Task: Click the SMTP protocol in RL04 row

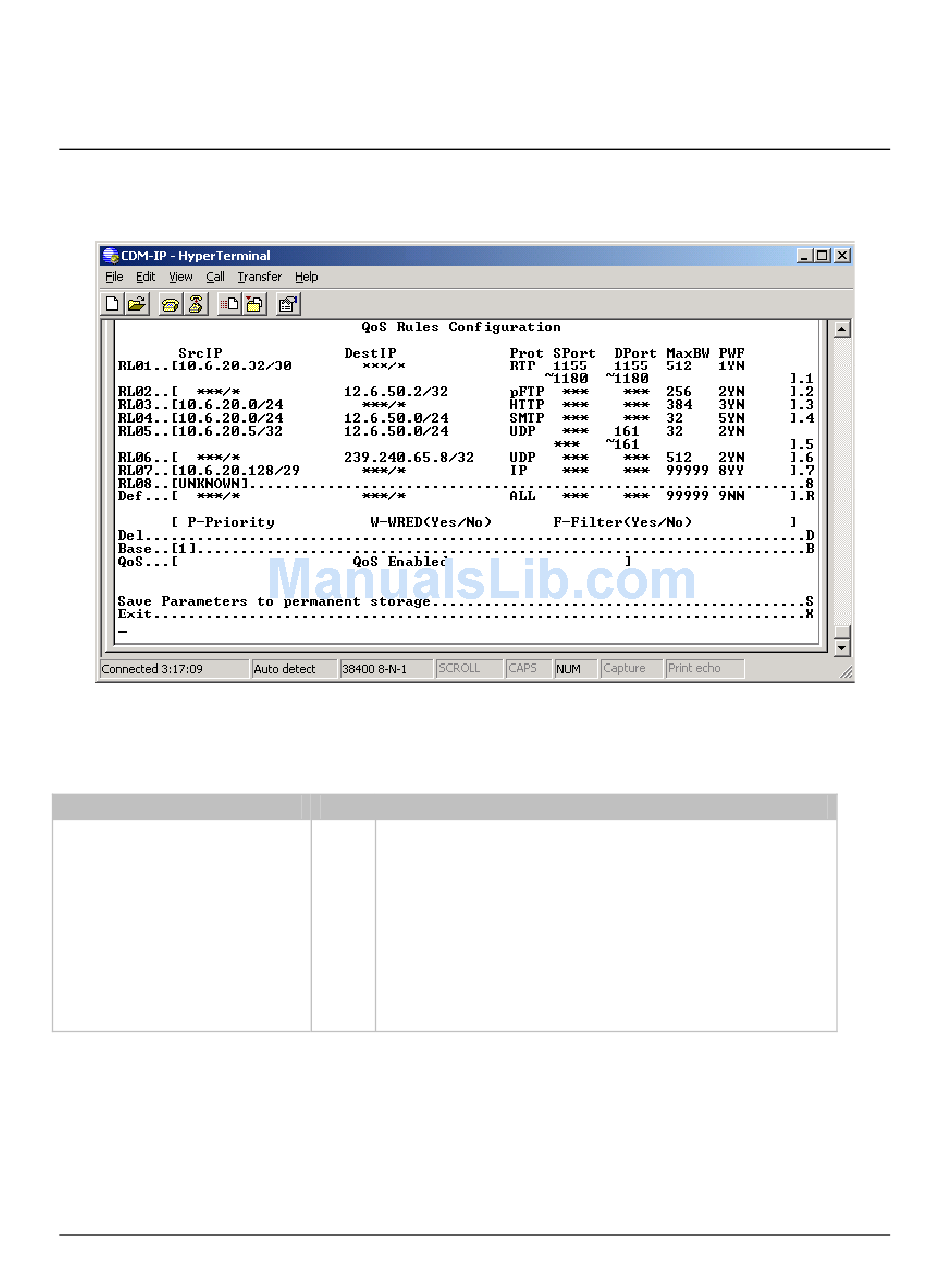Action: pyautogui.click(x=527, y=418)
